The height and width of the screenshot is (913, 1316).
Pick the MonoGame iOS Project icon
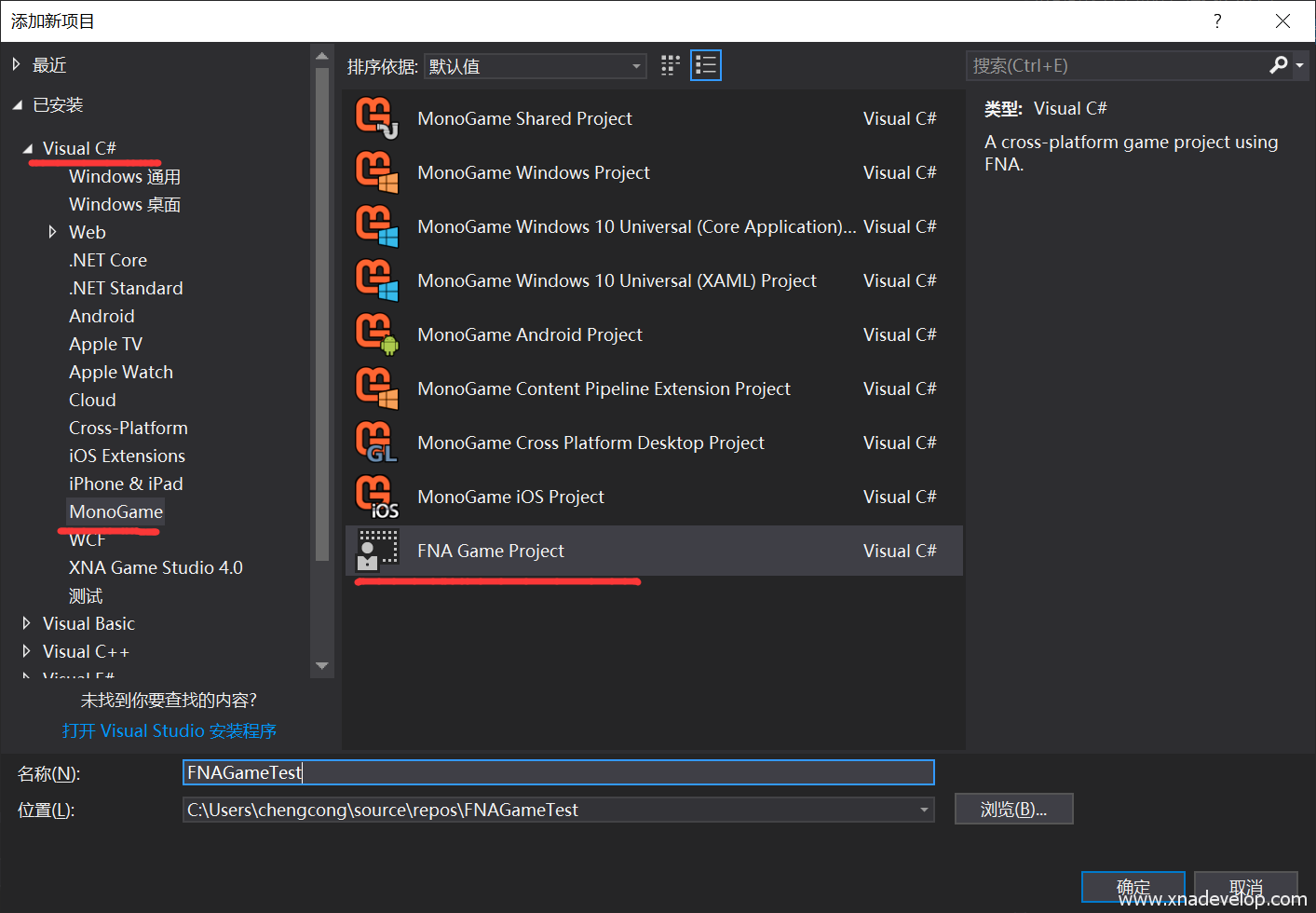point(376,497)
